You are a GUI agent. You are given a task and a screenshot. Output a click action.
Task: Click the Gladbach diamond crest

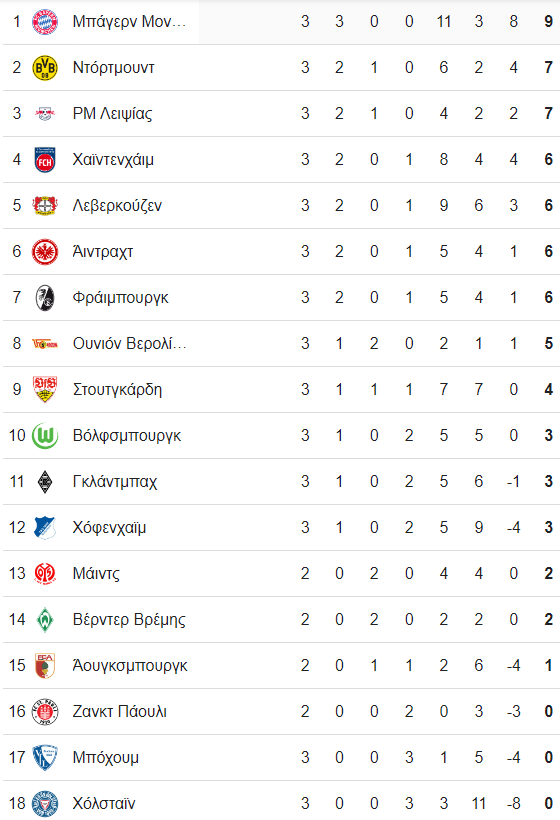point(45,482)
